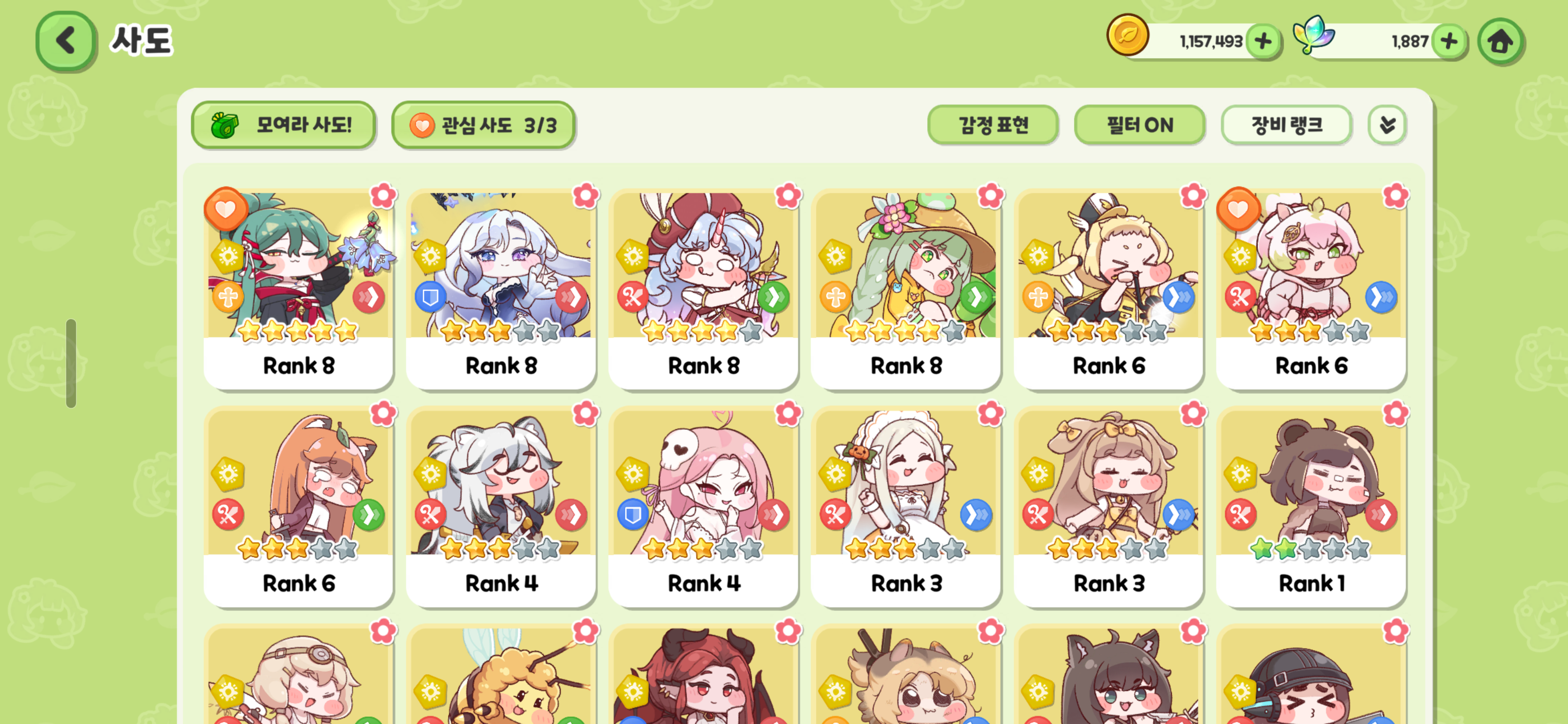1568x724 pixels.
Task: Open the 감정 표현 emotion tab
Action: [993, 125]
